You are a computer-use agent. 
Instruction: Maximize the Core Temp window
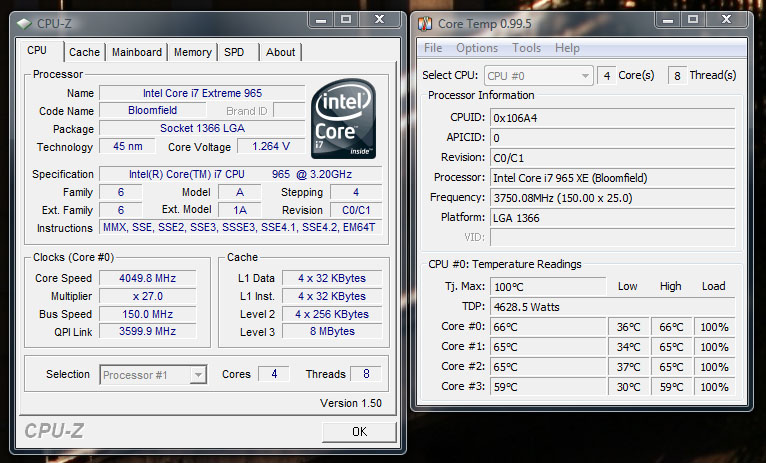[x=693, y=20]
